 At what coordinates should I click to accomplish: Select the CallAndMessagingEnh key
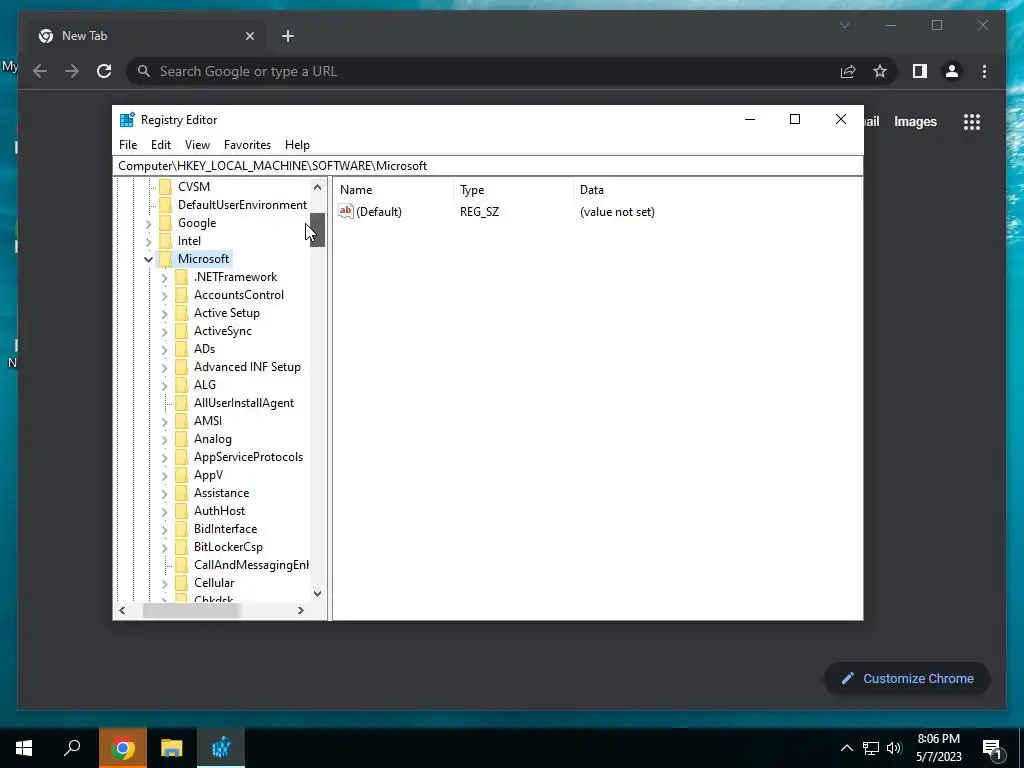[x=251, y=565]
